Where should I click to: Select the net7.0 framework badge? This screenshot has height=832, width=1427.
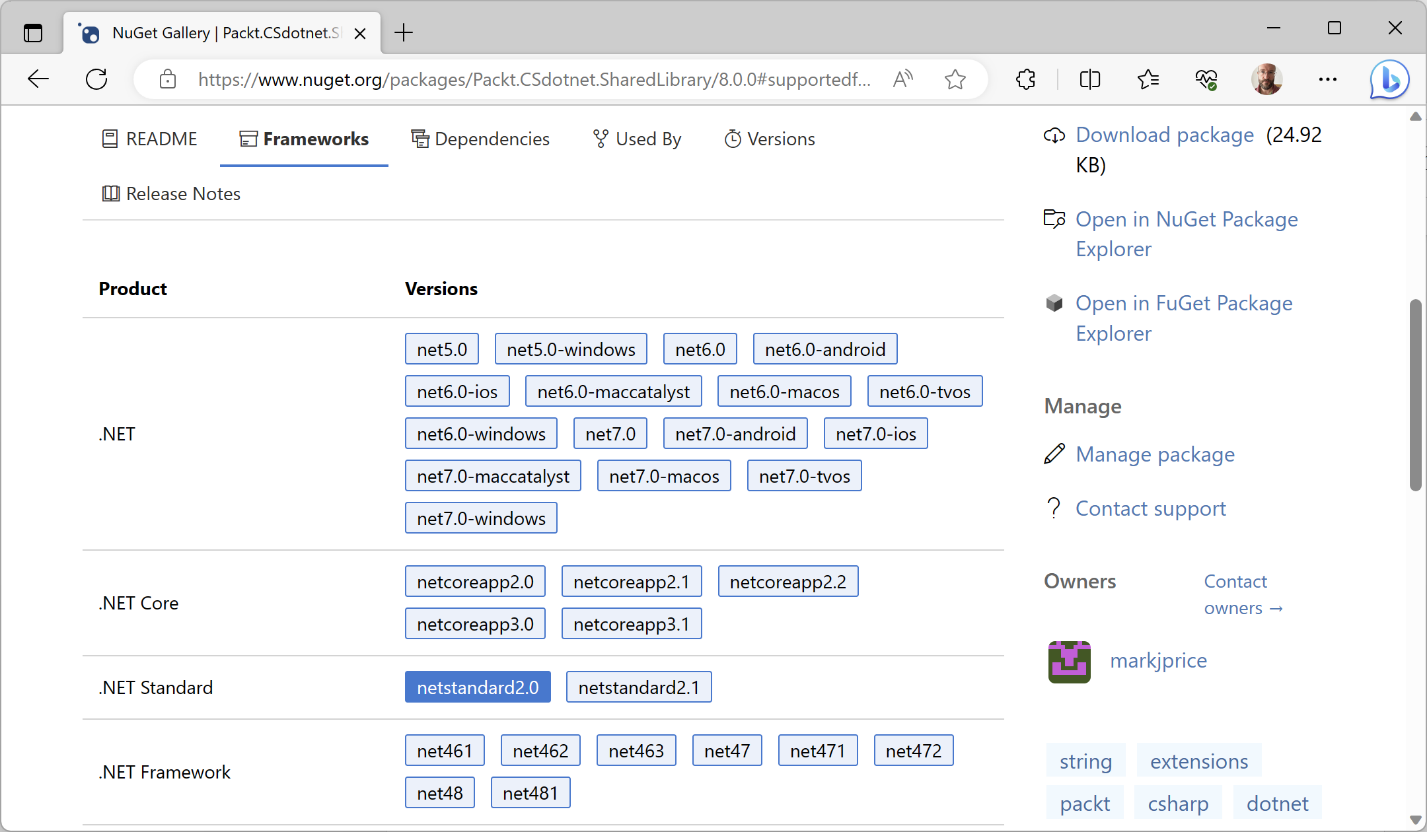click(x=610, y=434)
